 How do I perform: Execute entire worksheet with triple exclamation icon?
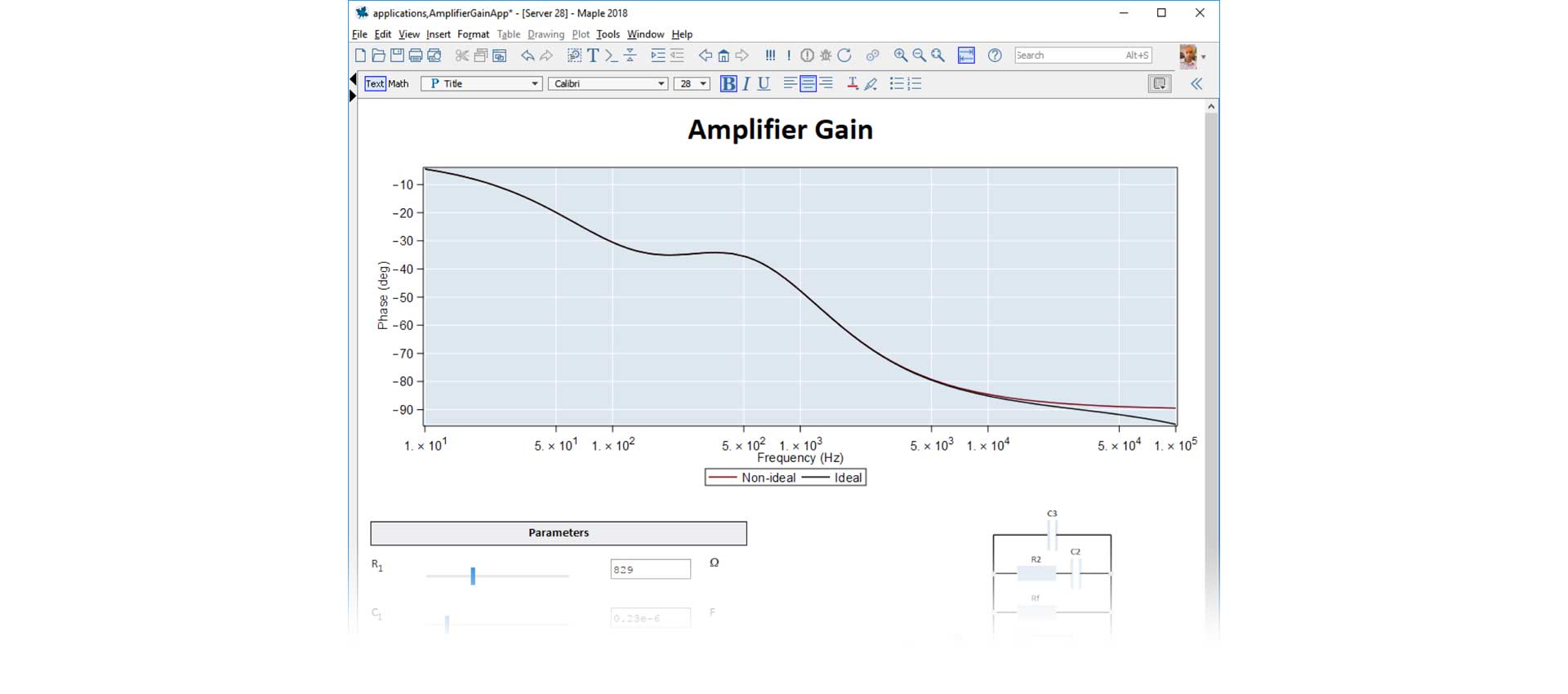click(x=770, y=56)
